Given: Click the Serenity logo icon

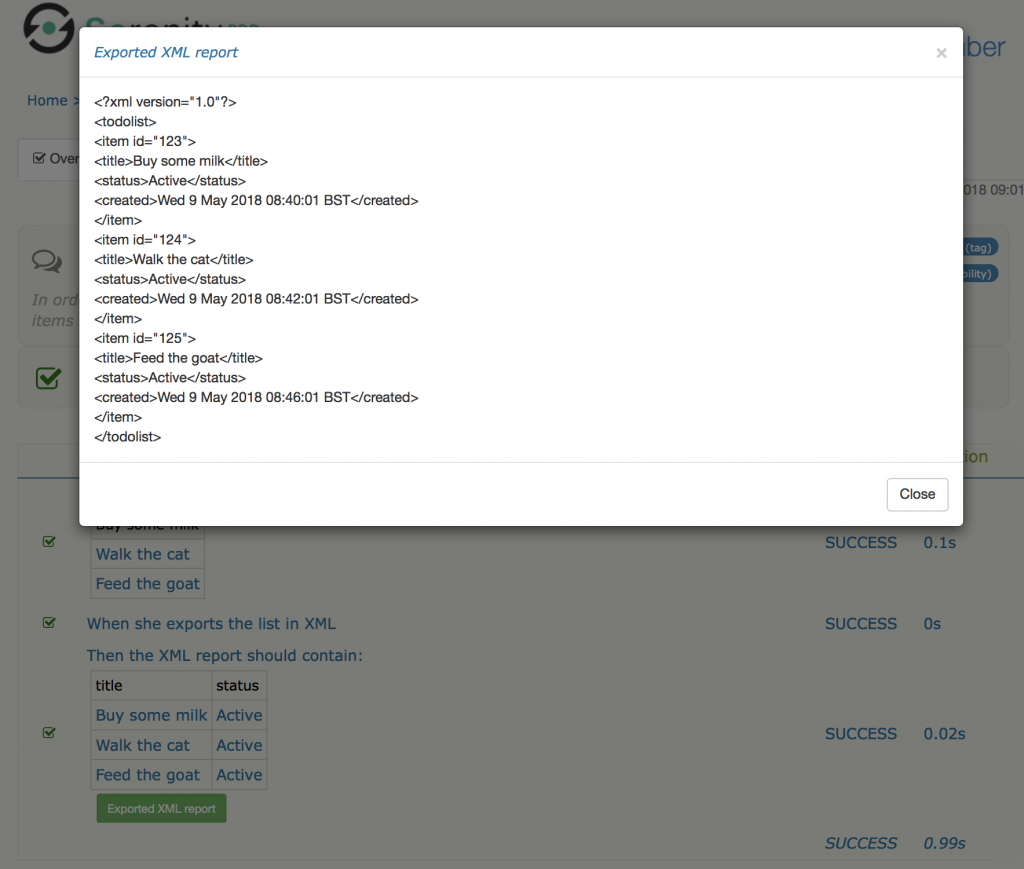Looking at the screenshot, I should 48,28.
